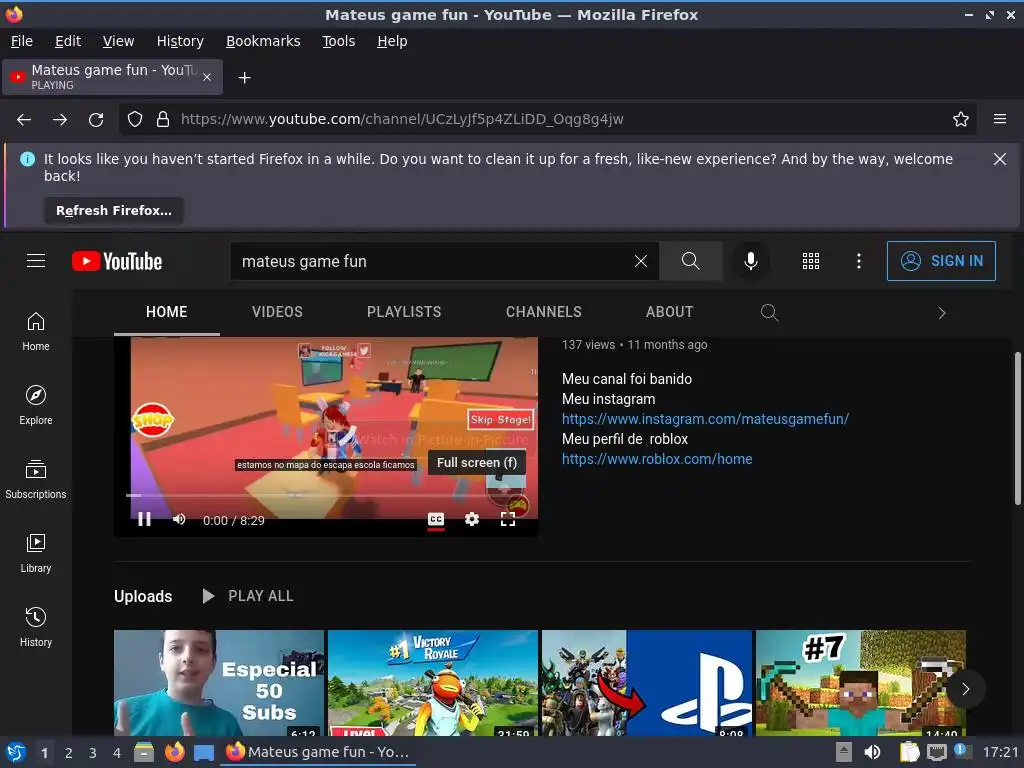
Task: Dismiss the Firefox refresh notification bar
Action: (999, 159)
